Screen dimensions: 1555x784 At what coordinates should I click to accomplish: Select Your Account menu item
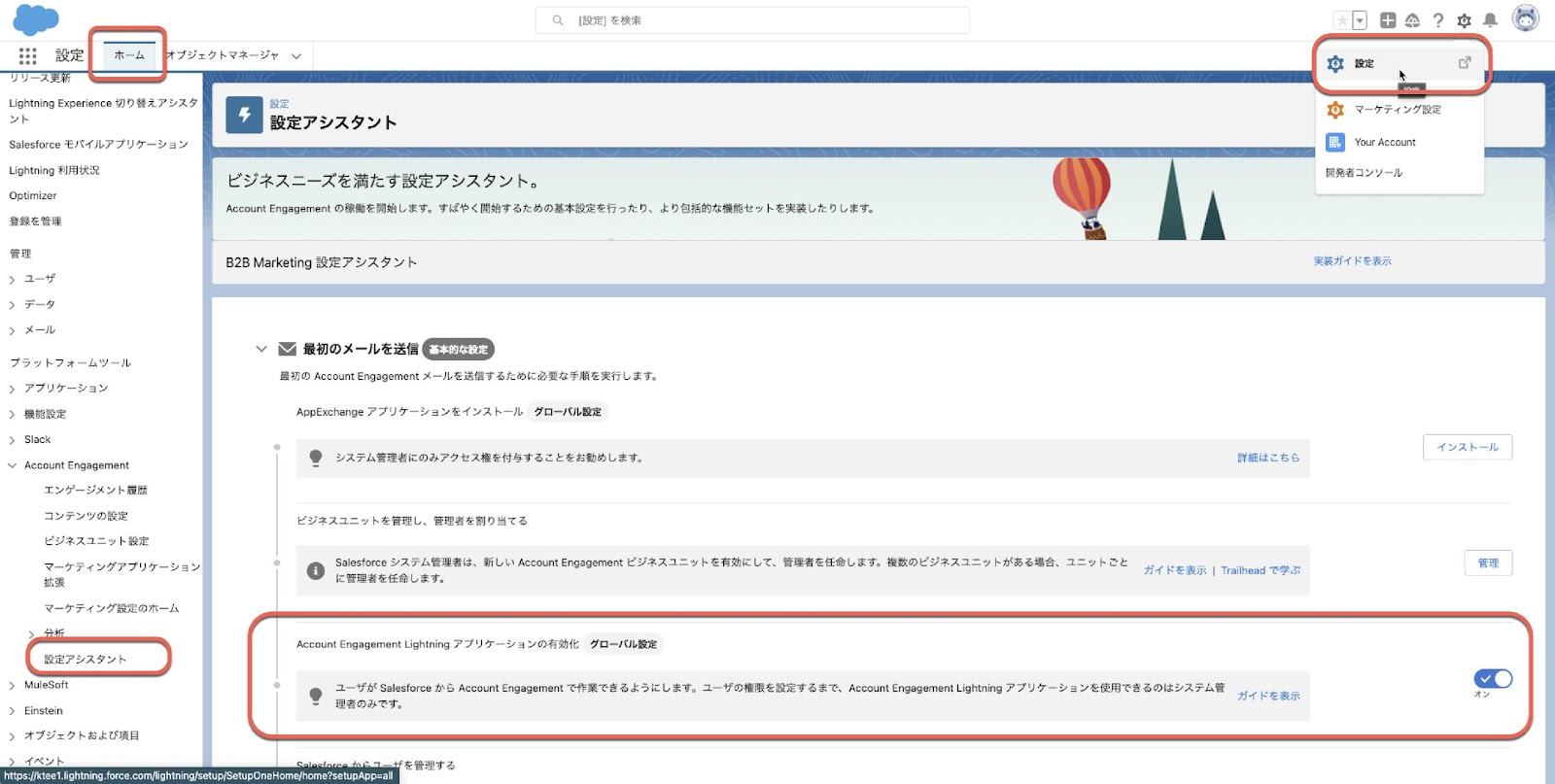click(x=1399, y=142)
